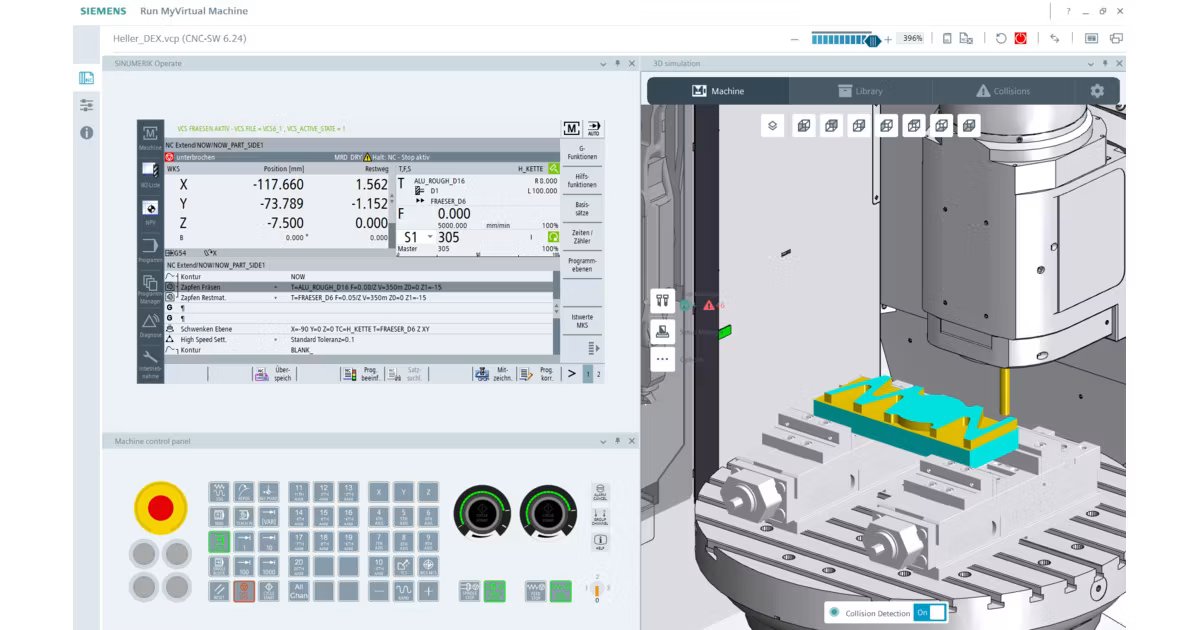Screen dimensions: 1200x630
Task: Click the machine view icon in left sidebar
Action: [x=87, y=78]
